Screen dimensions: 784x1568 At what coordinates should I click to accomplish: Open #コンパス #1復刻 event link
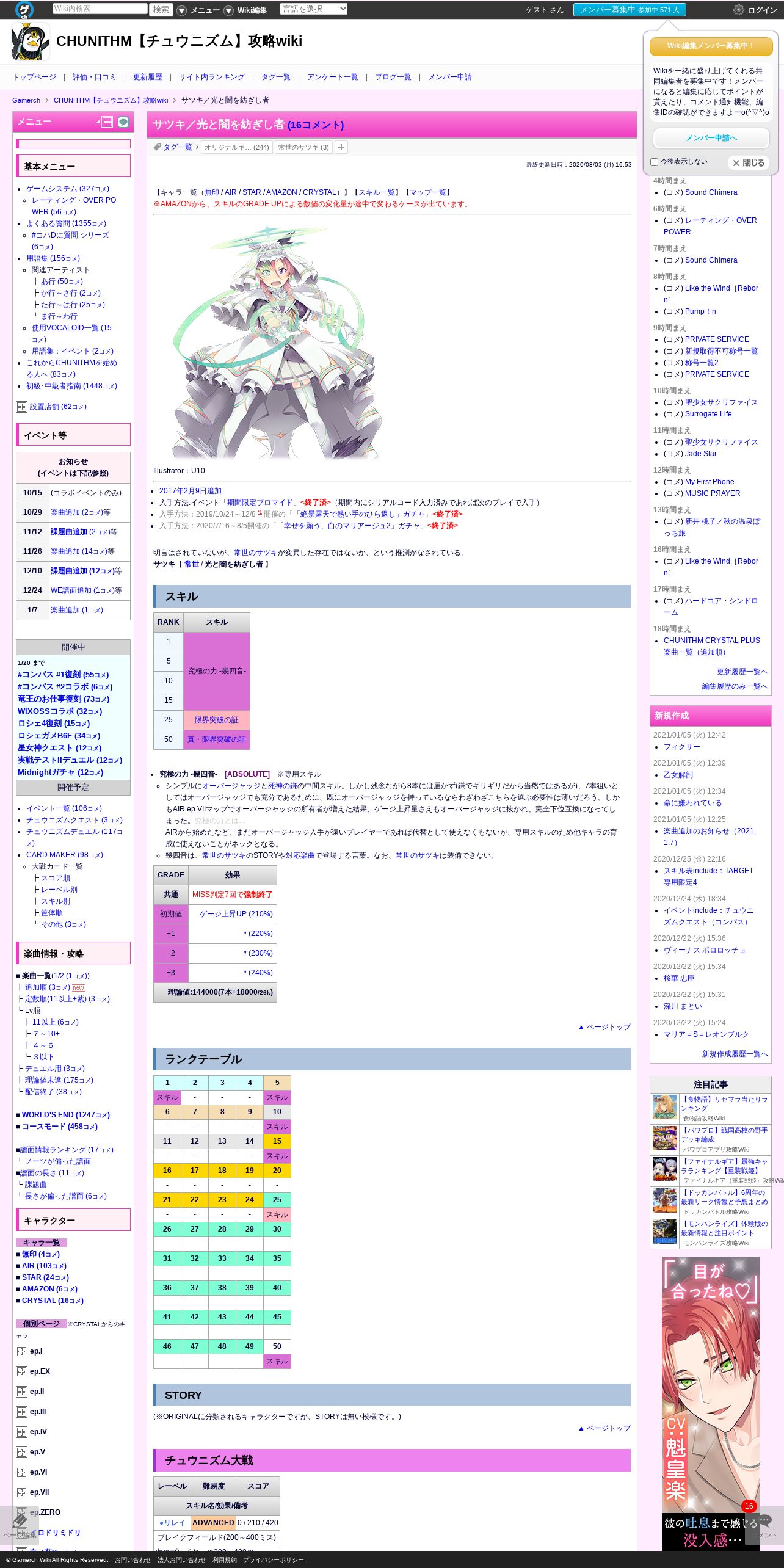63,675
